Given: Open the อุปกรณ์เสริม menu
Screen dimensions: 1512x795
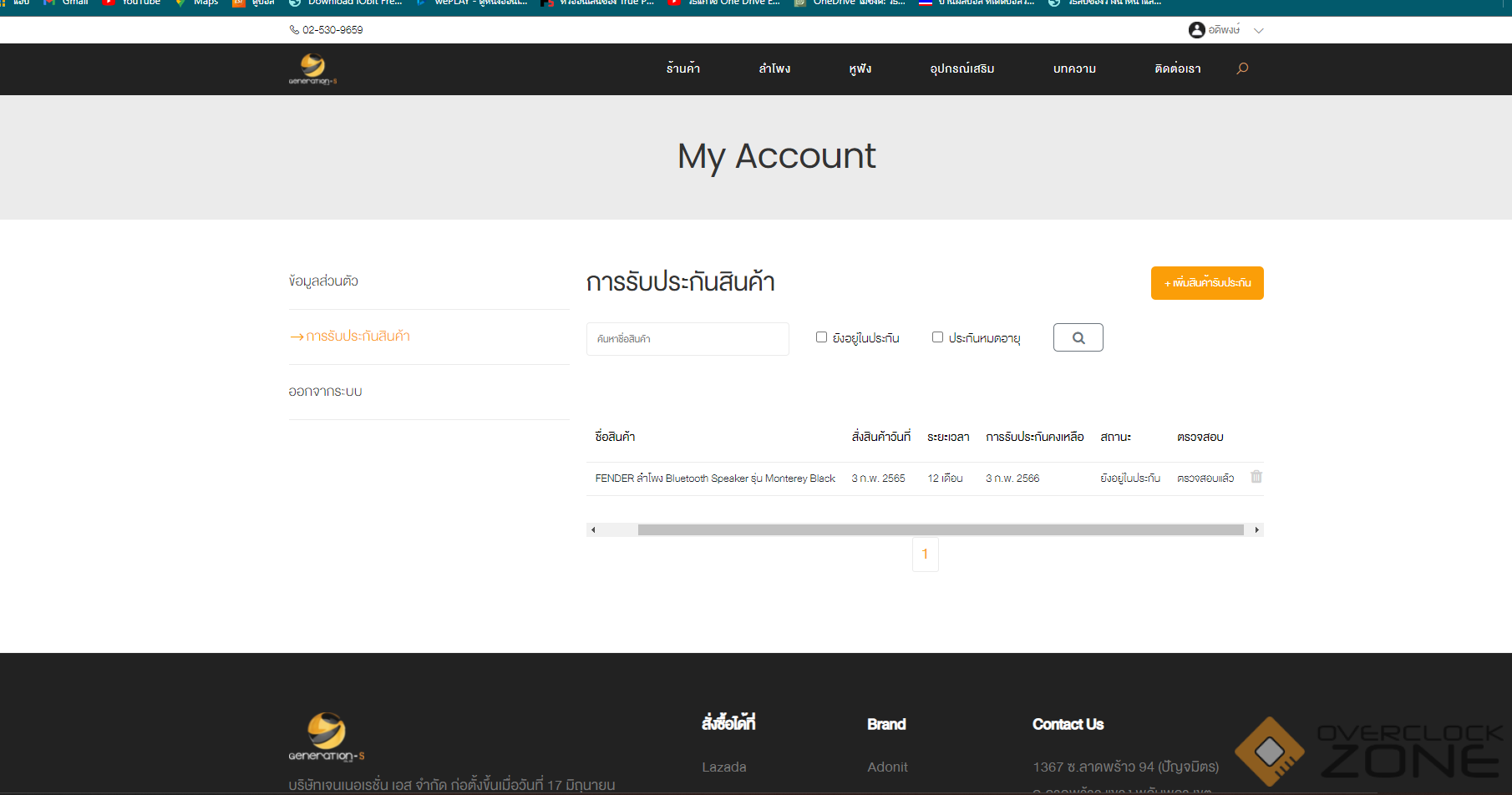Looking at the screenshot, I should [962, 68].
